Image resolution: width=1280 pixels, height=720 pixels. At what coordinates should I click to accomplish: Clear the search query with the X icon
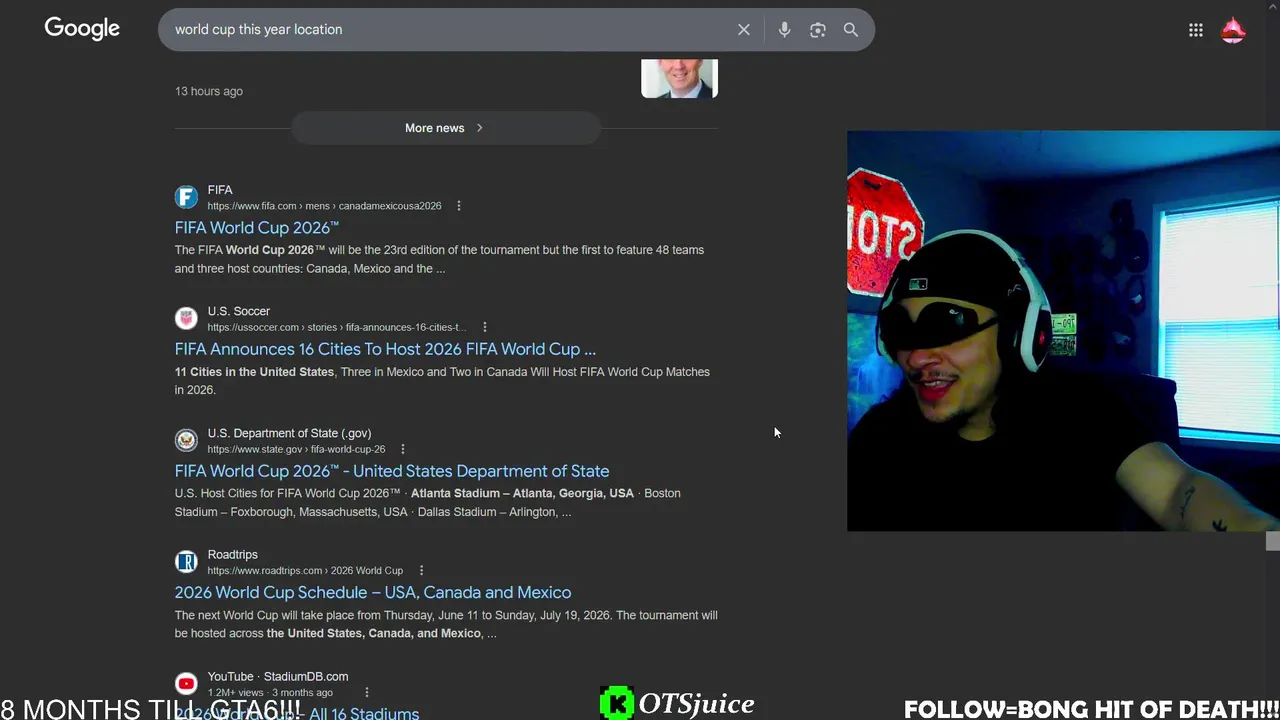point(744,30)
